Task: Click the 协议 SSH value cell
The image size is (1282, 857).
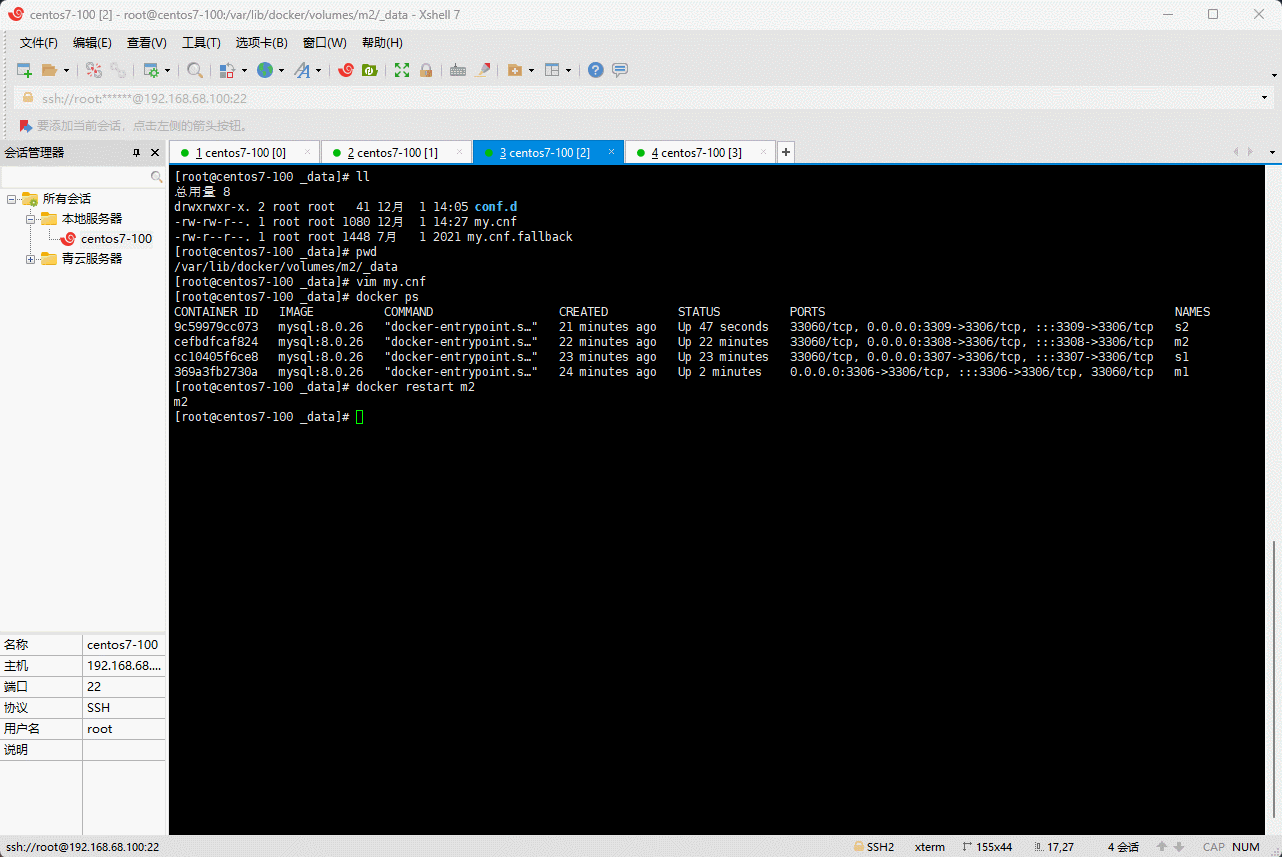Action: 124,708
